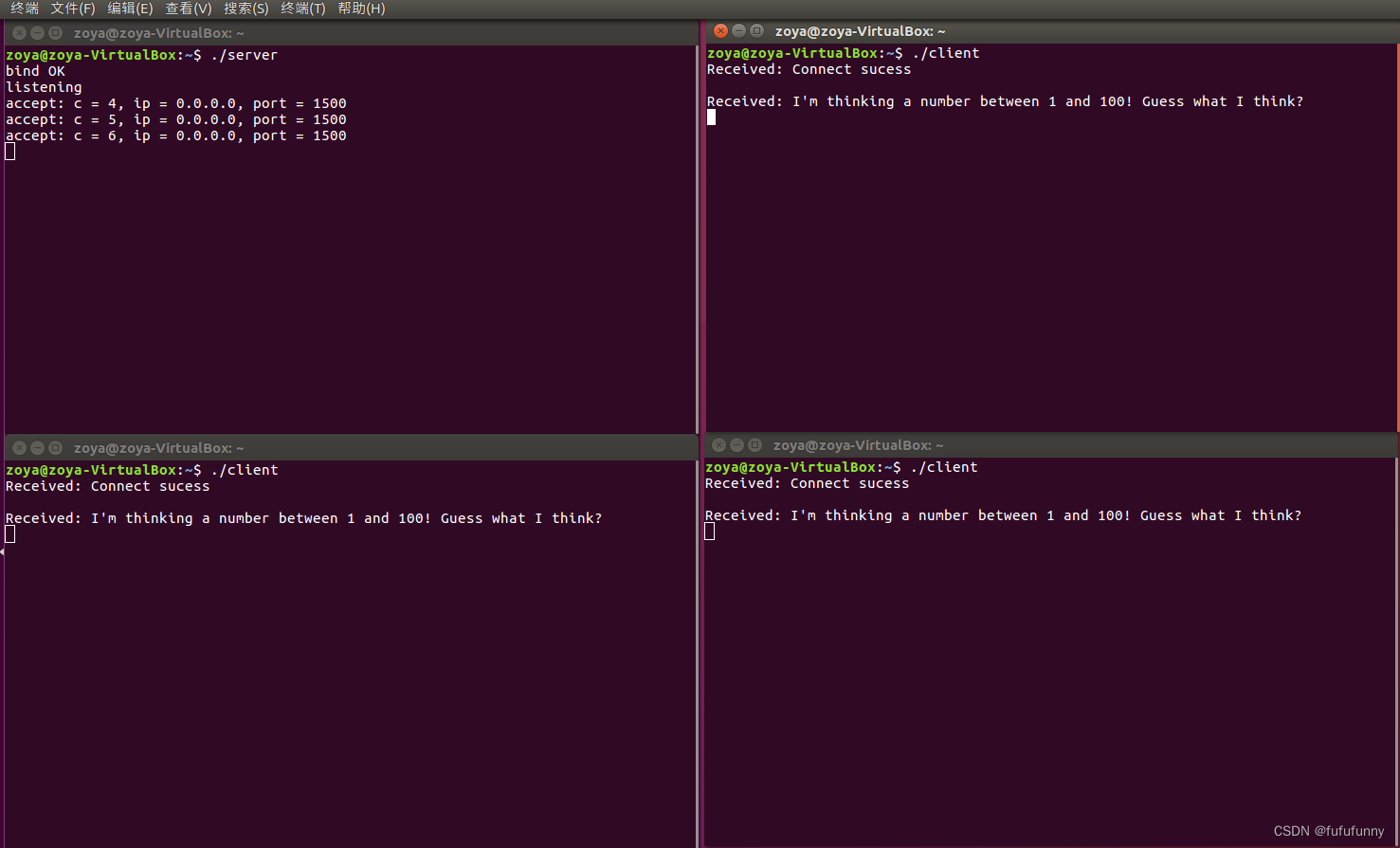Image resolution: width=1400 pixels, height=848 pixels.
Task: Click the guess-number message in bottom-left terminal
Action: [303, 518]
